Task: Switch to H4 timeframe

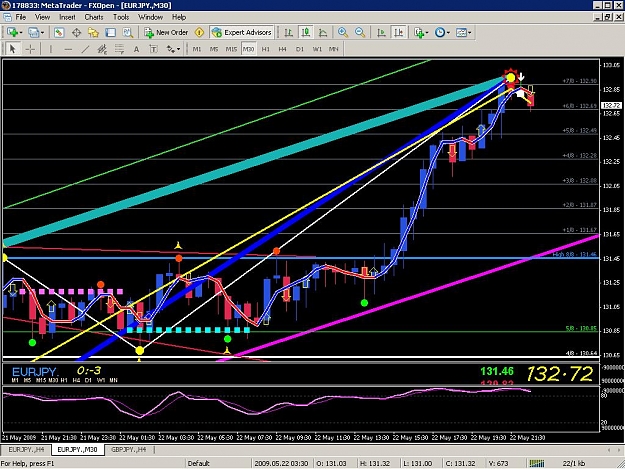Action: (283, 49)
